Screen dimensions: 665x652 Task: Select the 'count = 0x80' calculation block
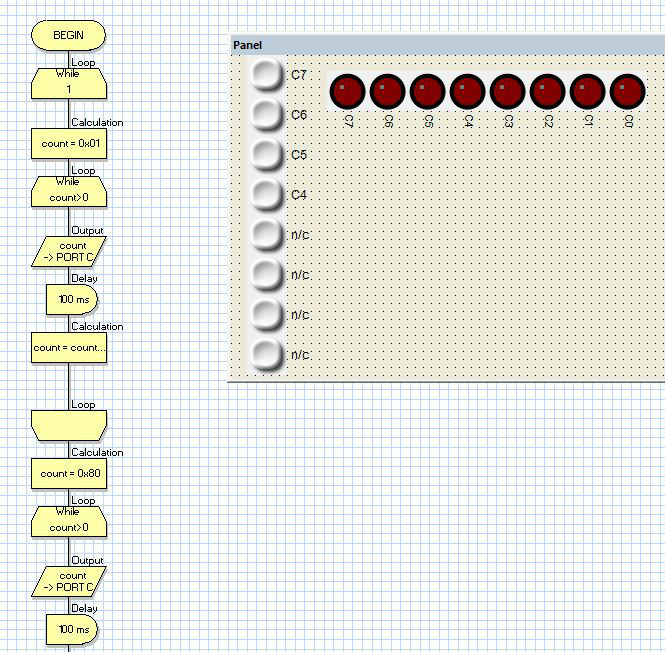(x=68, y=473)
